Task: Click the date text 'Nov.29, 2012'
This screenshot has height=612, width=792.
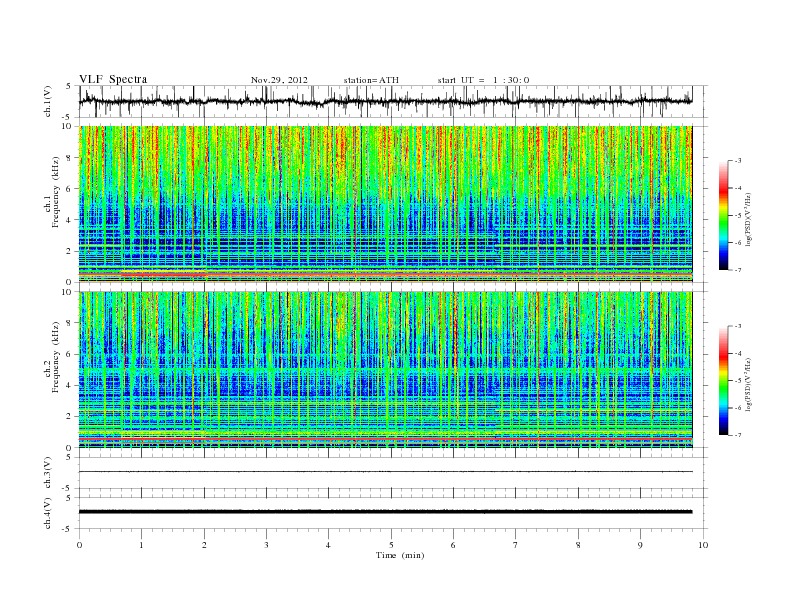Action: coord(279,80)
